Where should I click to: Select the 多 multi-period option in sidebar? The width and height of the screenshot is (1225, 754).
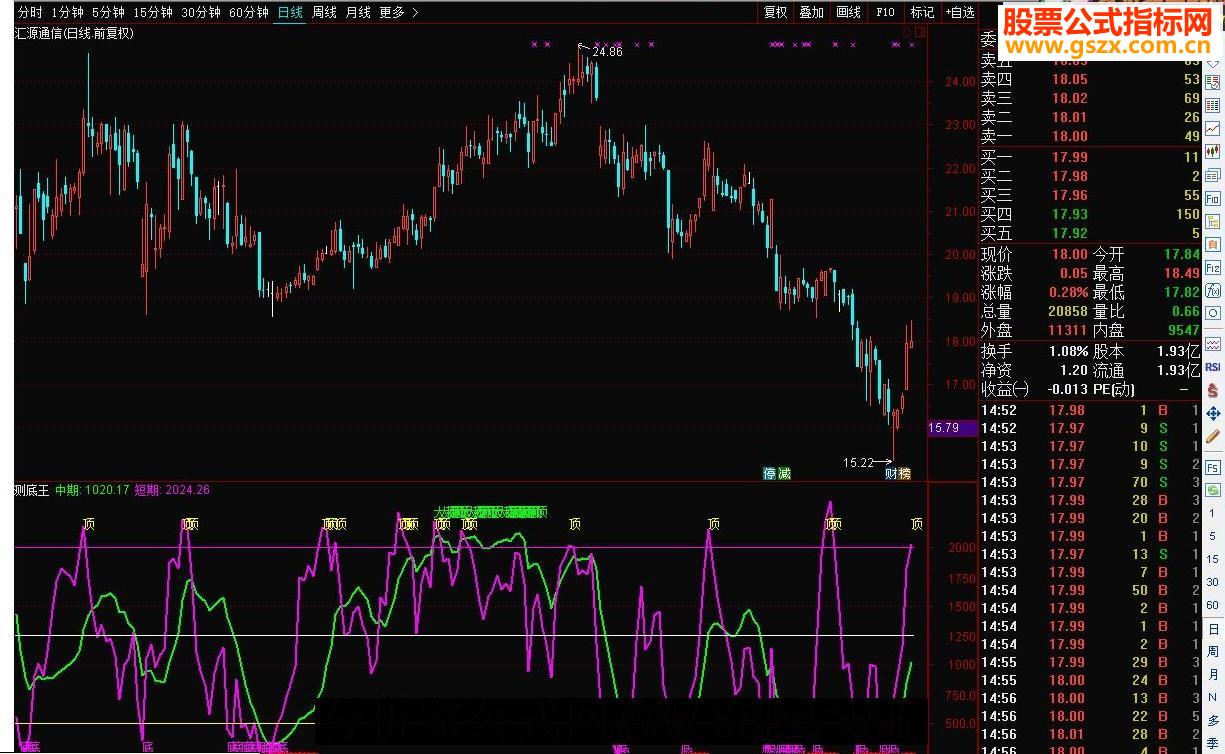coord(1213,720)
